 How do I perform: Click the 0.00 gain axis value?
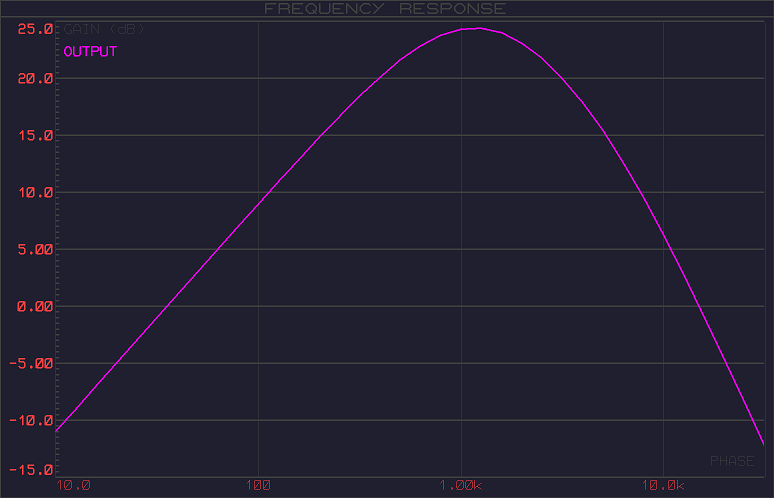(x=35, y=306)
